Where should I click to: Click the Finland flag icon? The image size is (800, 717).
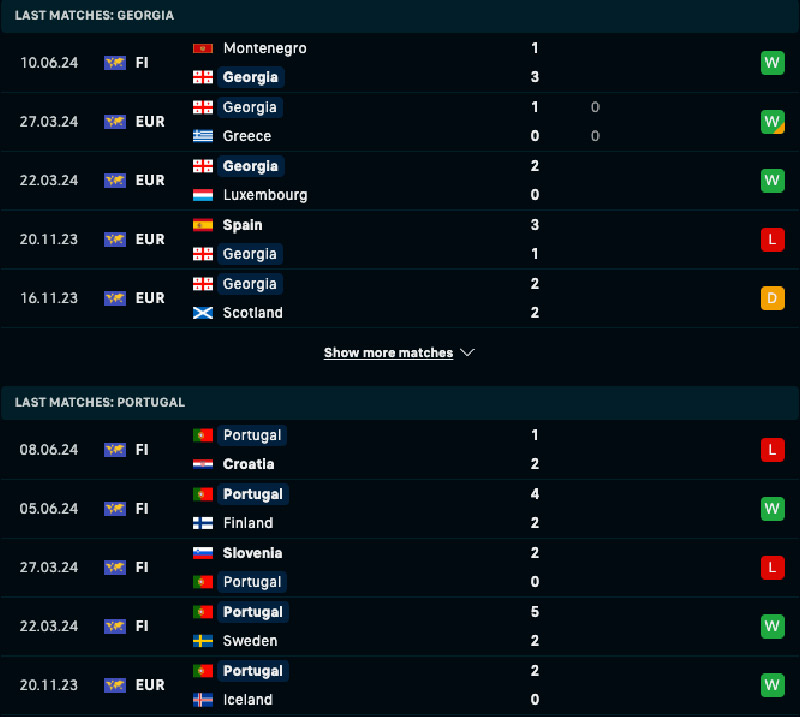click(x=202, y=523)
